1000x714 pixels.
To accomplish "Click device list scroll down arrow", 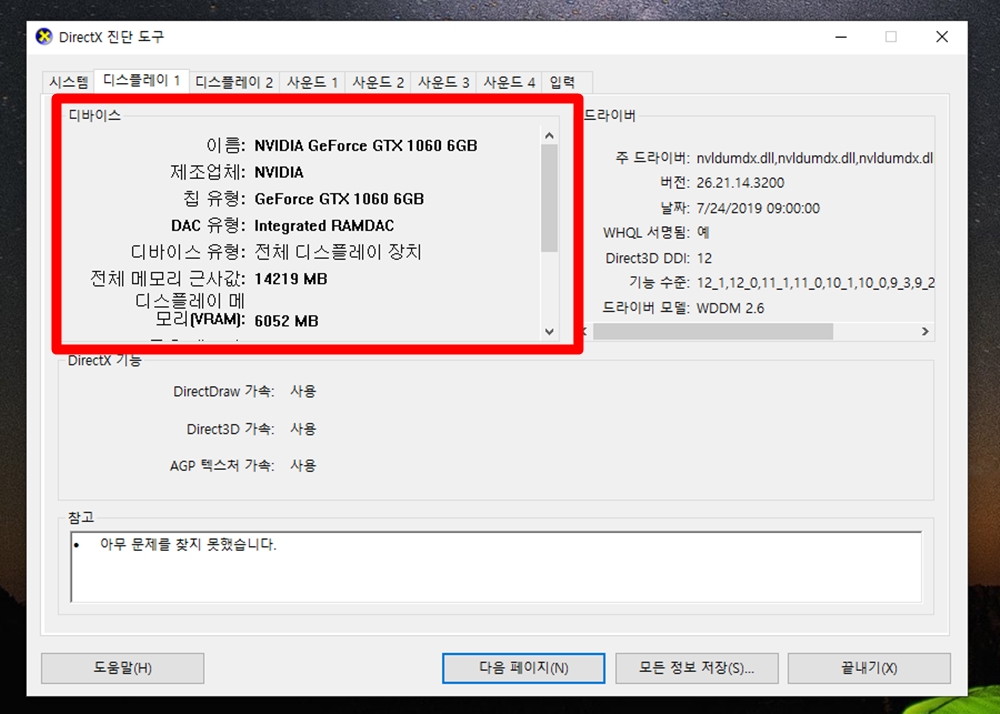I will point(550,332).
